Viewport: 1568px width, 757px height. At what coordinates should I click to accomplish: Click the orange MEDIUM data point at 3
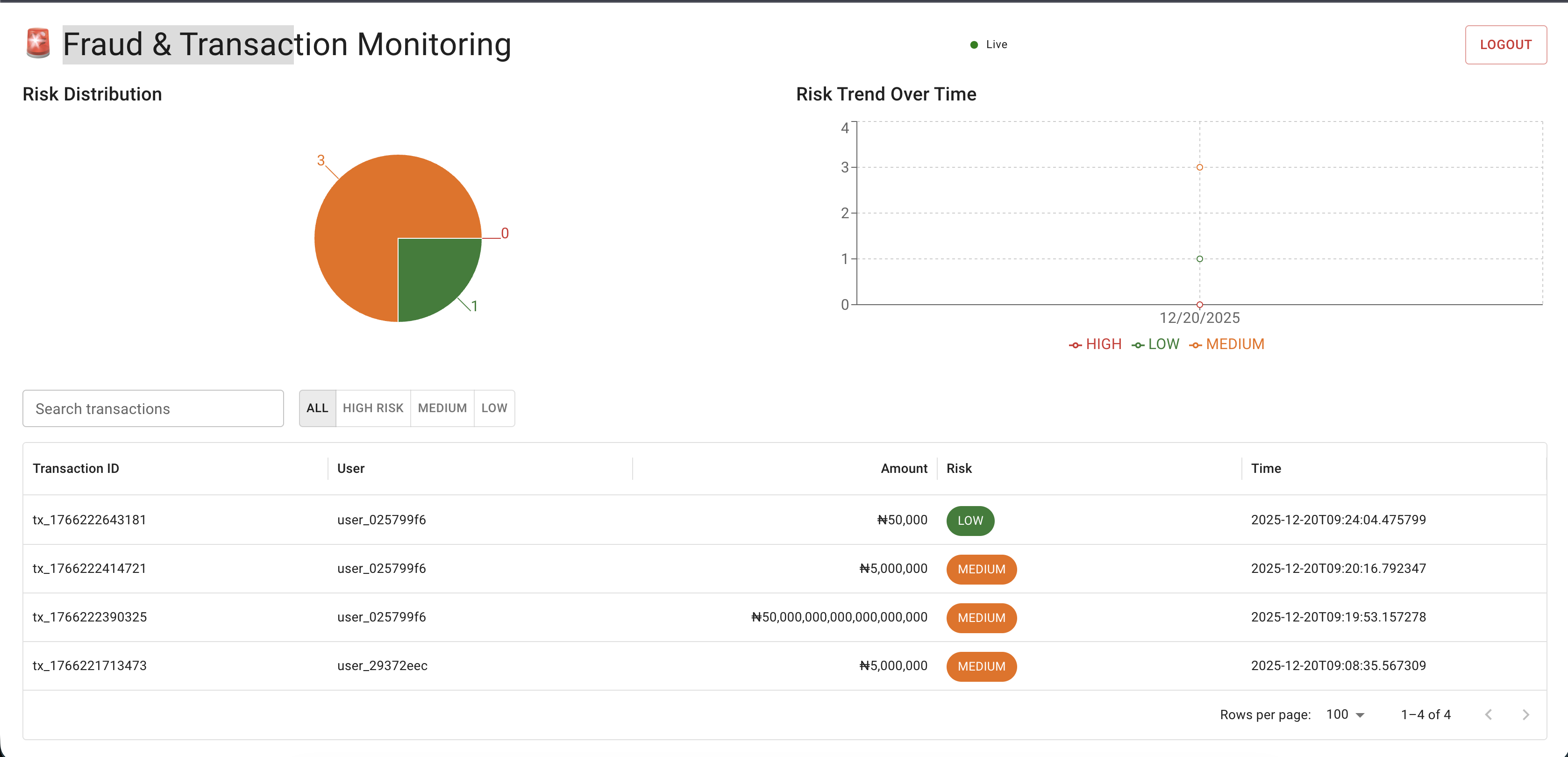pos(1199,167)
